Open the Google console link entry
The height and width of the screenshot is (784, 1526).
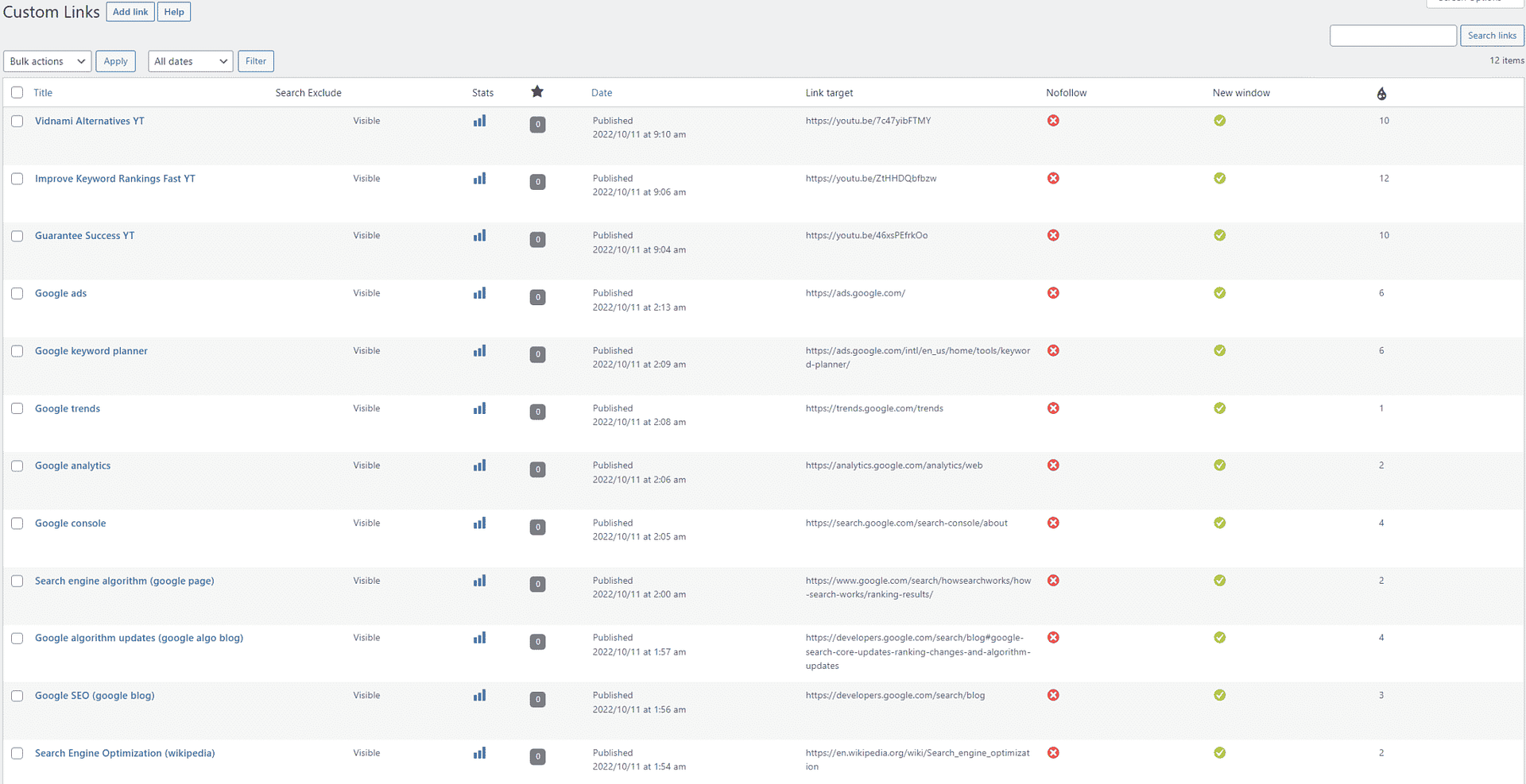tap(70, 523)
